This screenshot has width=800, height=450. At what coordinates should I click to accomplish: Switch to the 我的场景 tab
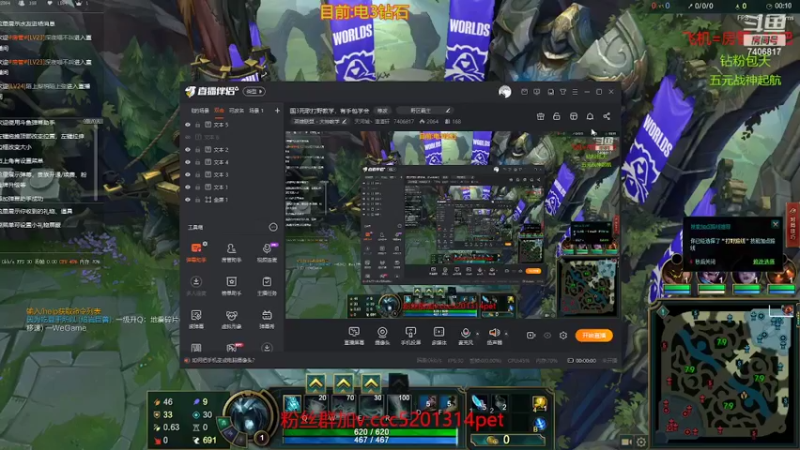pos(200,110)
